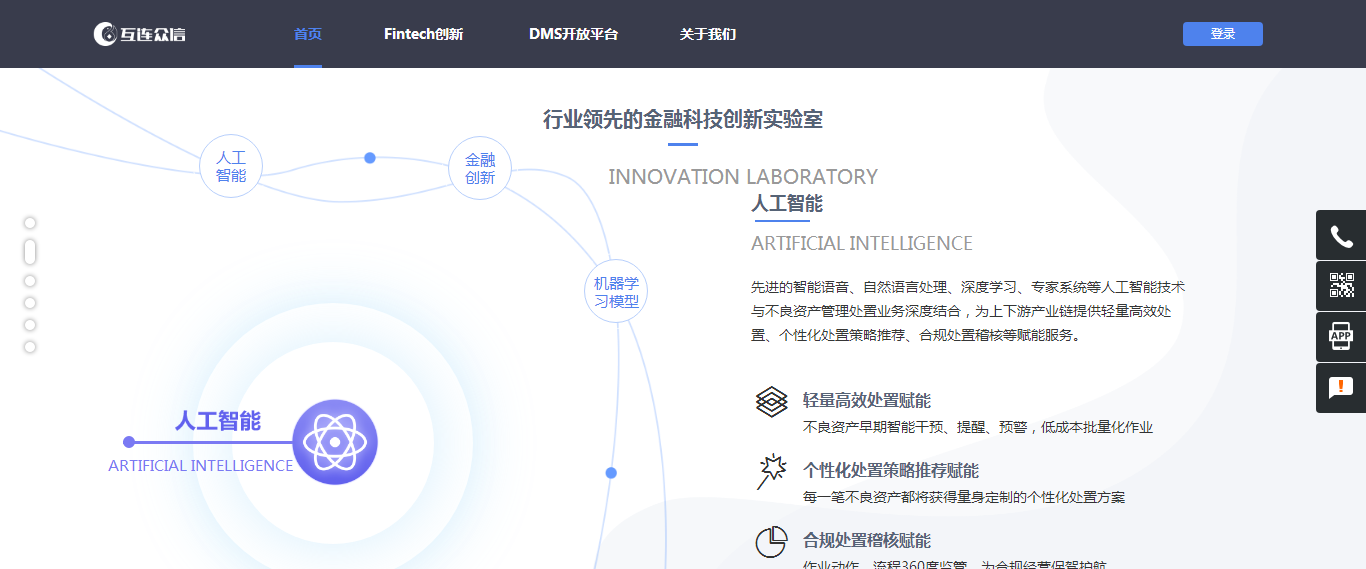1366x569 pixels.
Task: Jump to the first page indicator dot
Action: [x=30, y=223]
